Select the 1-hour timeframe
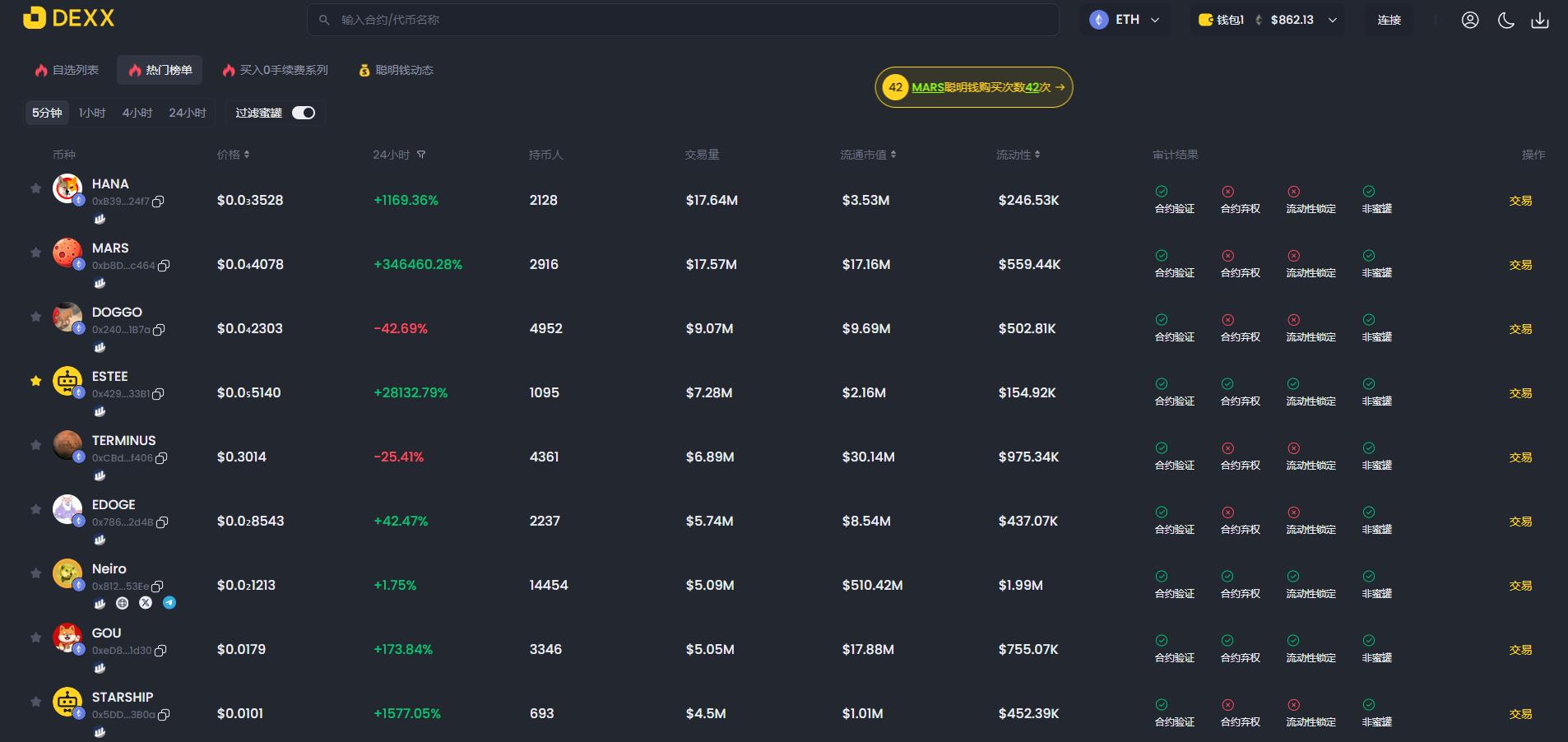Viewport: 1568px width, 742px height. click(92, 113)
